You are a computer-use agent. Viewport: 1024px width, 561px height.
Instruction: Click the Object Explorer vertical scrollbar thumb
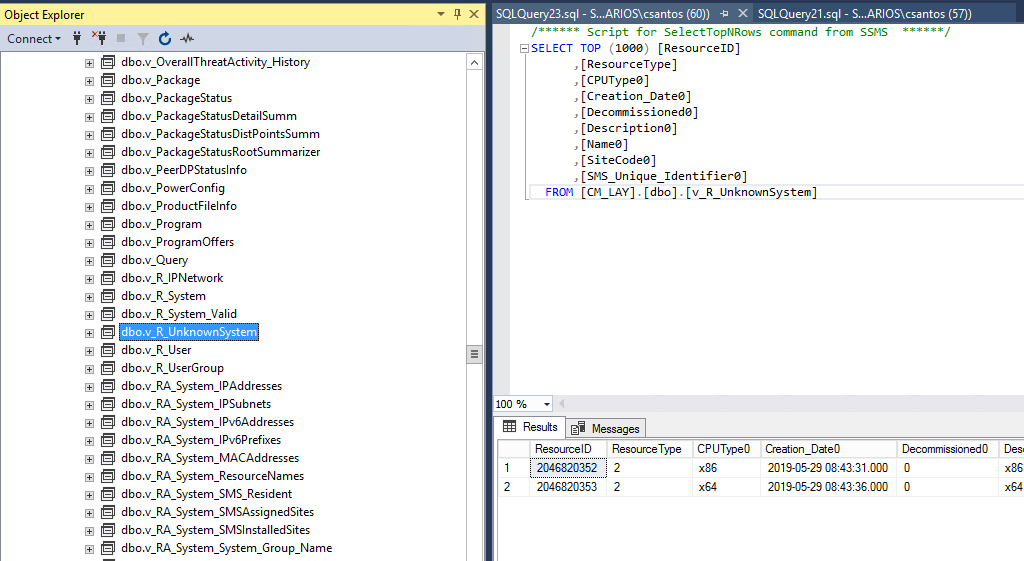(x=474, y=355)
